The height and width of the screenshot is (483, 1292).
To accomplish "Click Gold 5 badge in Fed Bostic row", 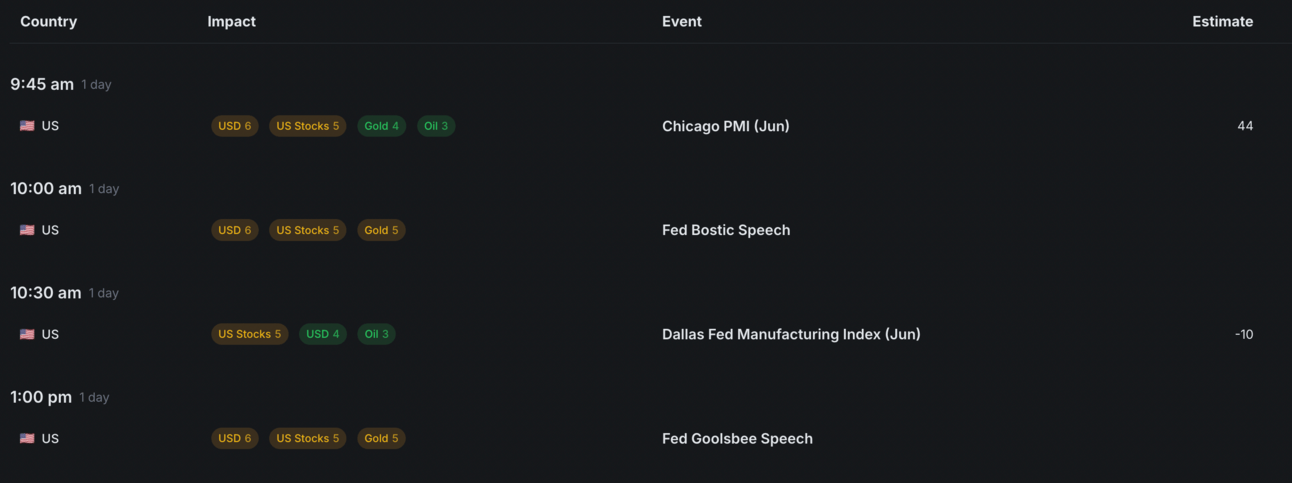I will 381,230.
